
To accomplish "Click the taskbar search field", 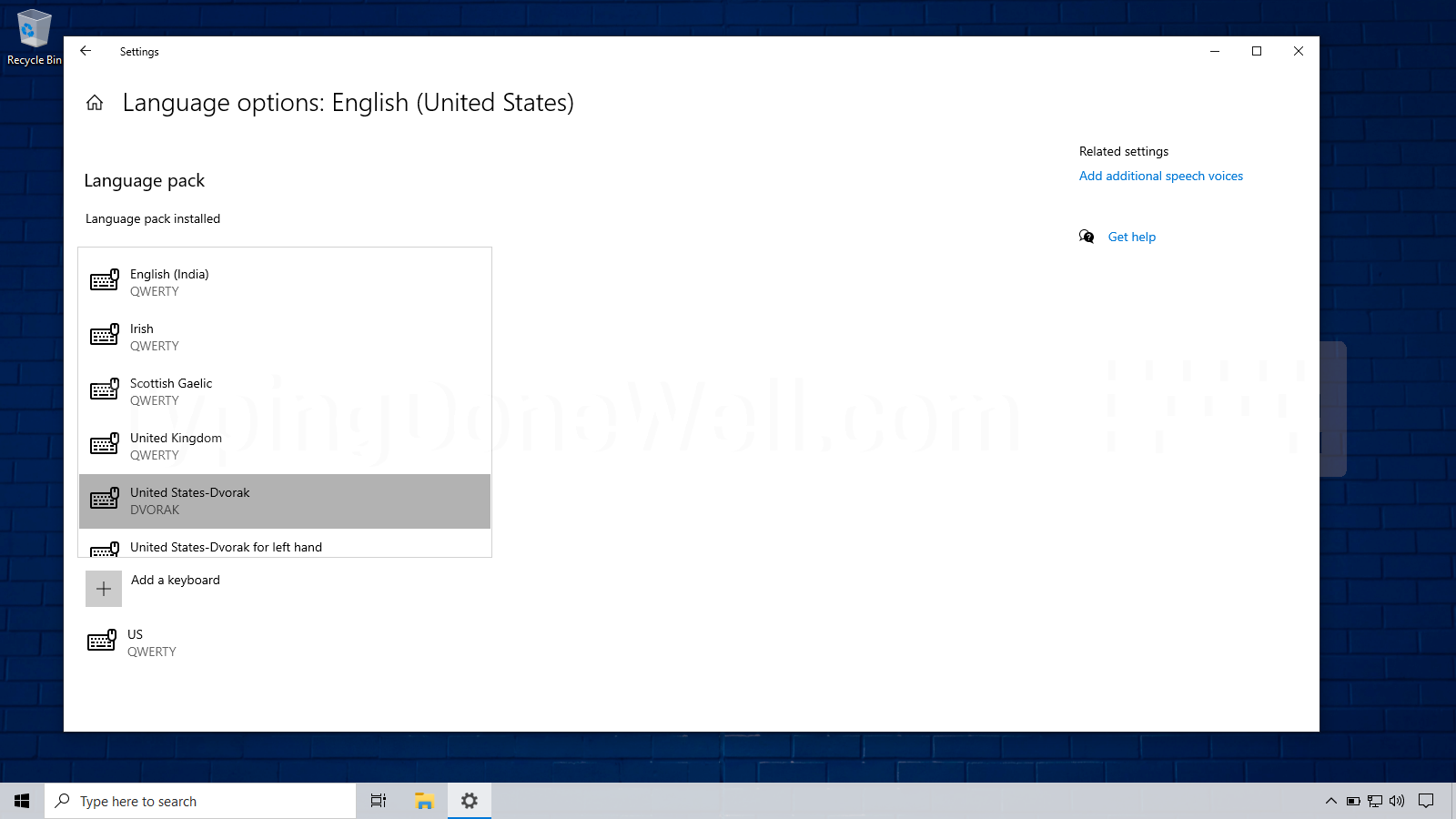I will tap(200, 801).
